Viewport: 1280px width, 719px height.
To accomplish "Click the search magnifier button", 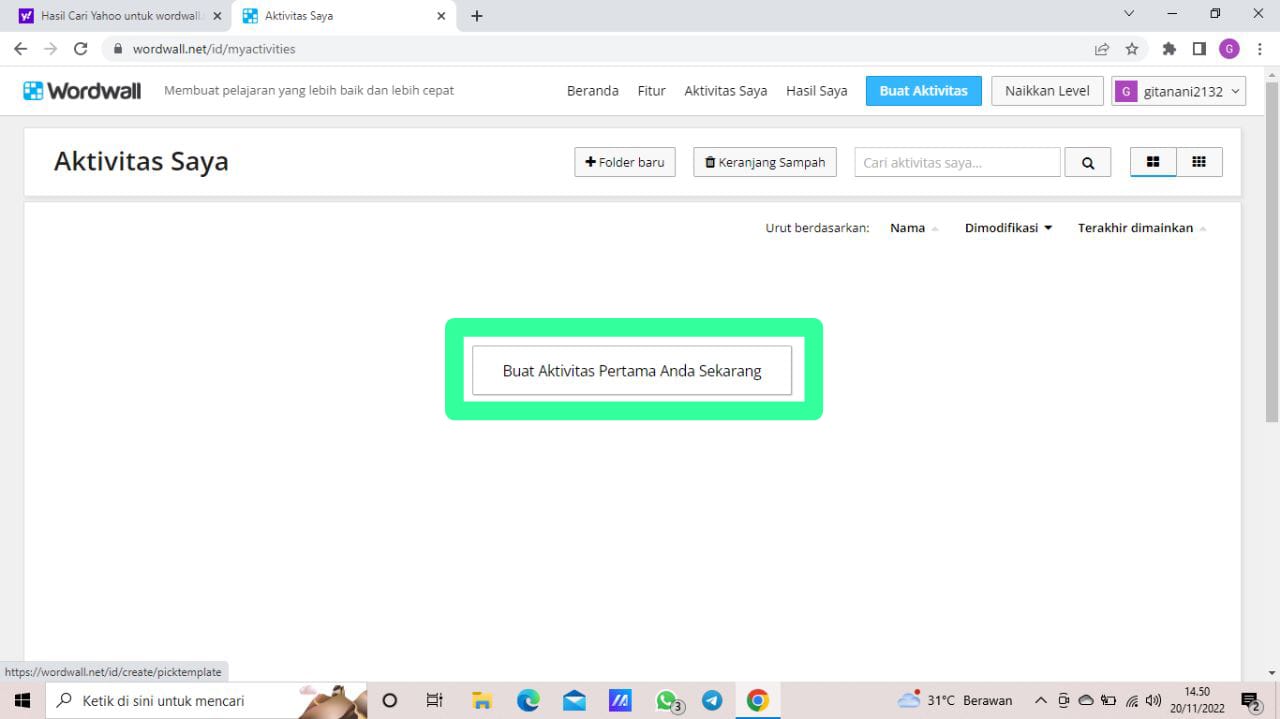I will tap(1088, 162).
